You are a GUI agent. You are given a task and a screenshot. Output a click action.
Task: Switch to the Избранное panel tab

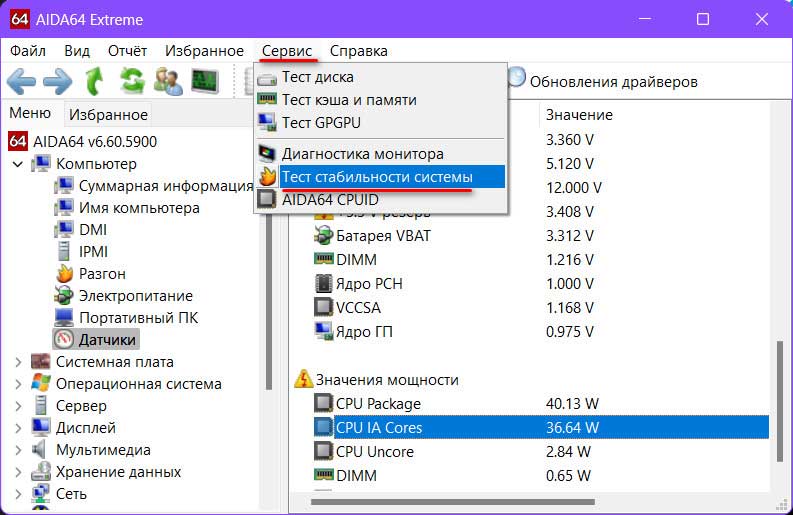point(108,115)
